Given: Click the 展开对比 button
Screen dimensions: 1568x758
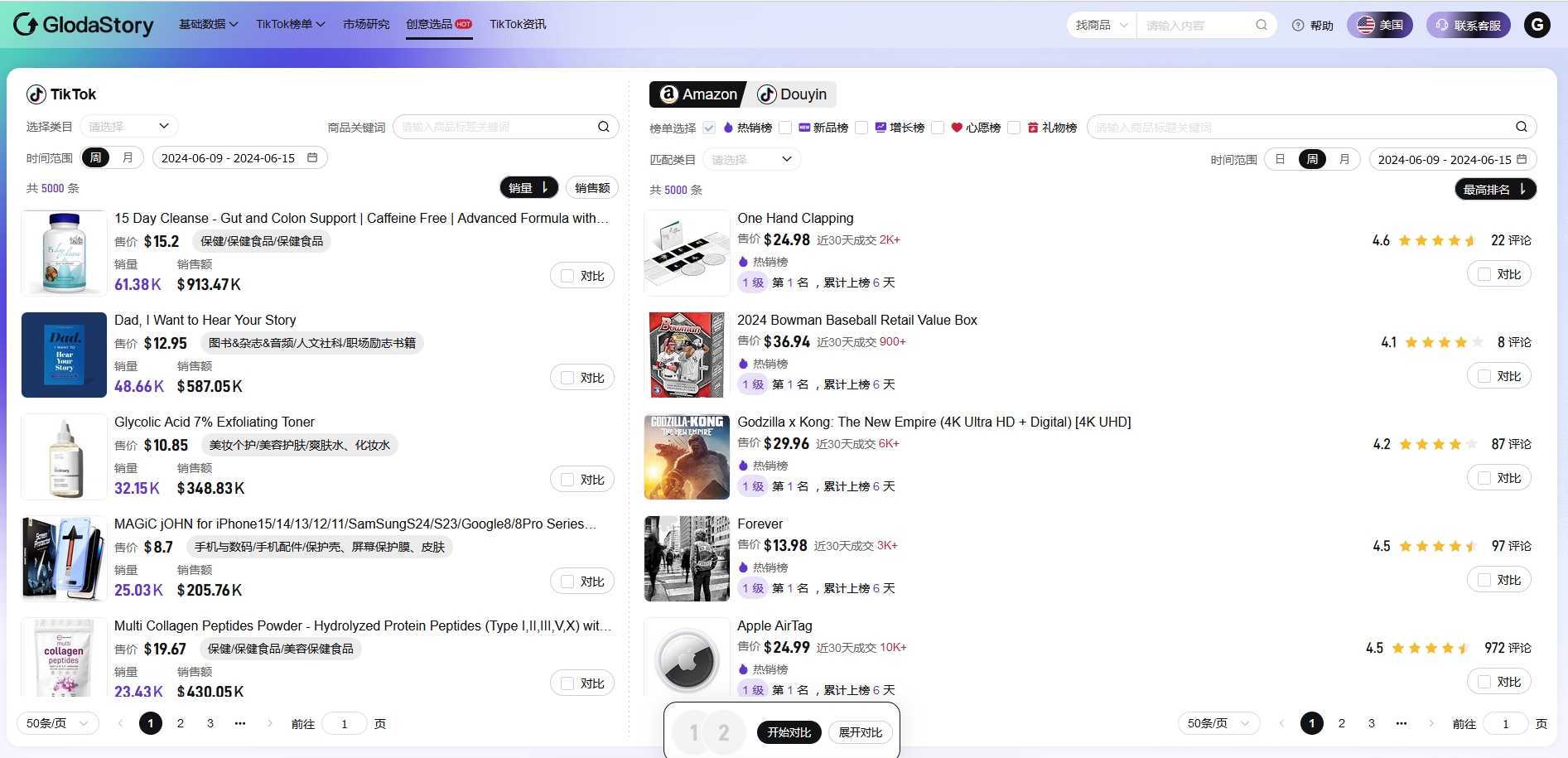Looking at the screenshot, I should tap(861, 732).
